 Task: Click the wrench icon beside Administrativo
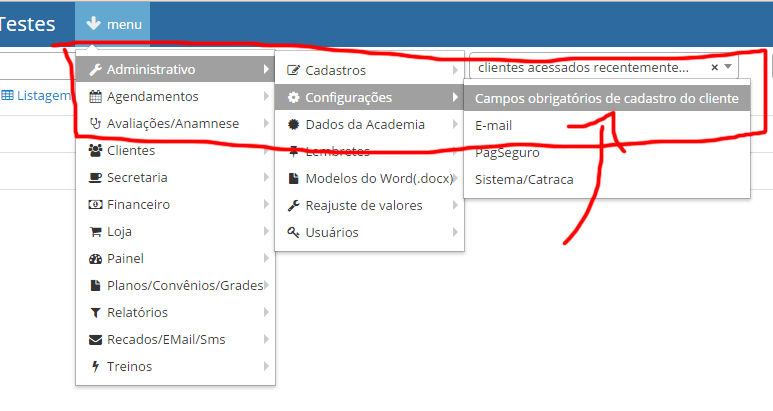[96, 70]
